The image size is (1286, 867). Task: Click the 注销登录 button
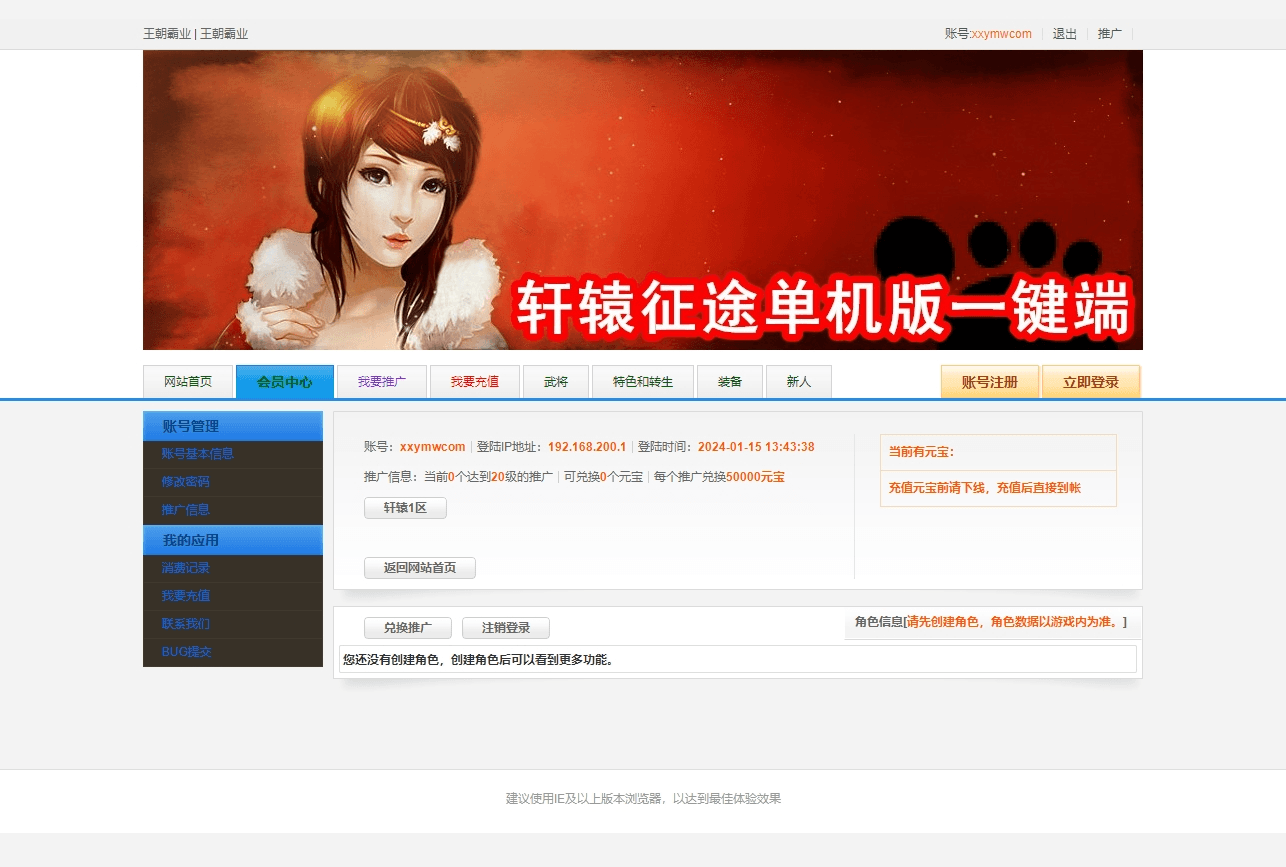click(x=506, y=628)
